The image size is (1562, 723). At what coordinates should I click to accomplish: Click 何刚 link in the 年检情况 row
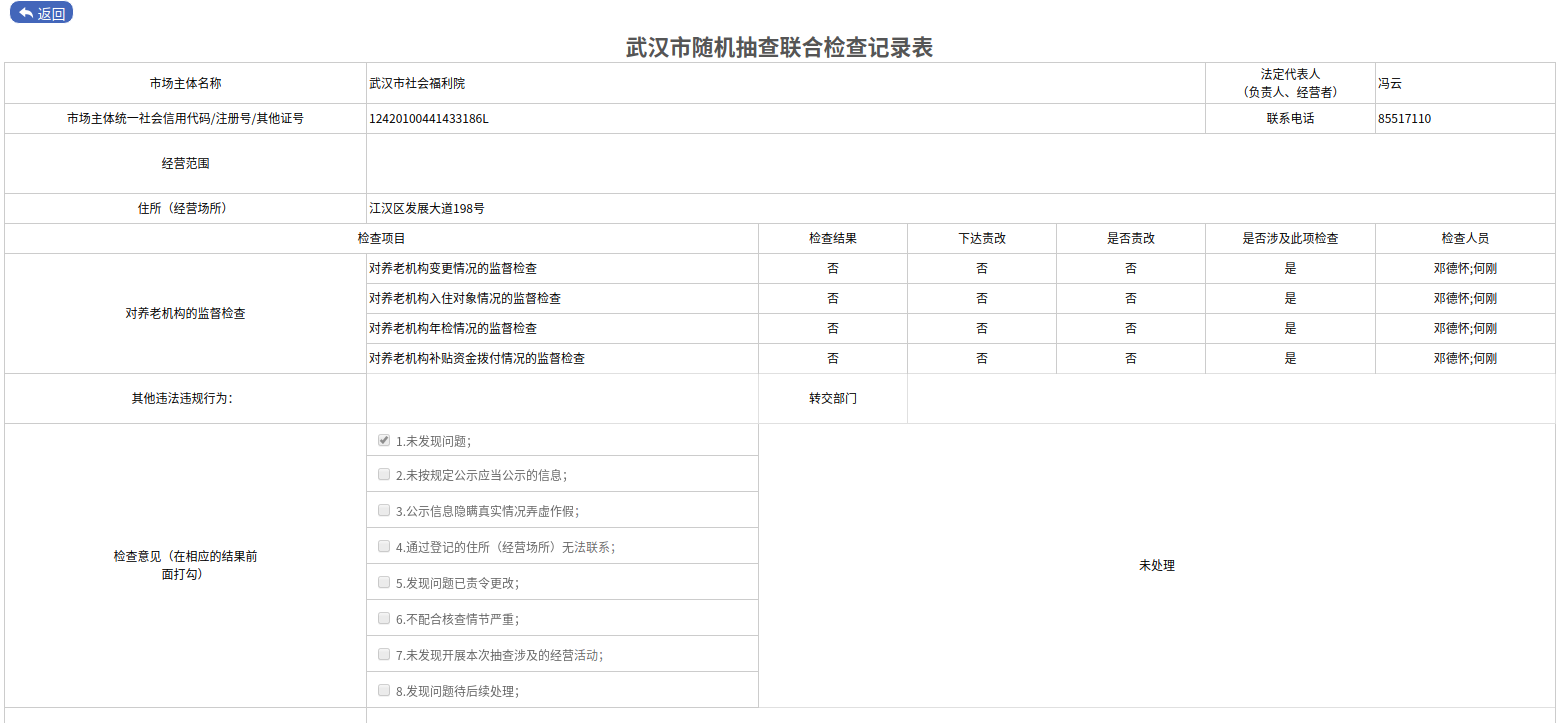[x=1488, y=327]
